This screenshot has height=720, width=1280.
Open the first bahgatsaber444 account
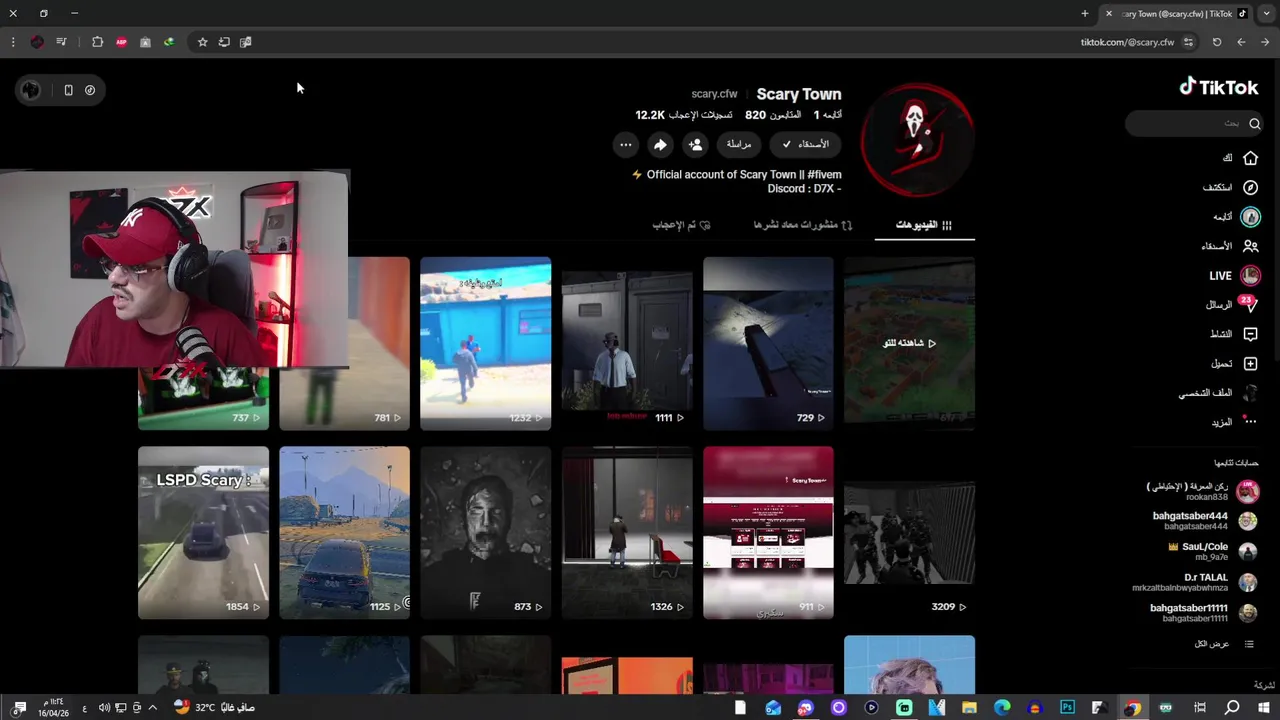(1204, 521)
